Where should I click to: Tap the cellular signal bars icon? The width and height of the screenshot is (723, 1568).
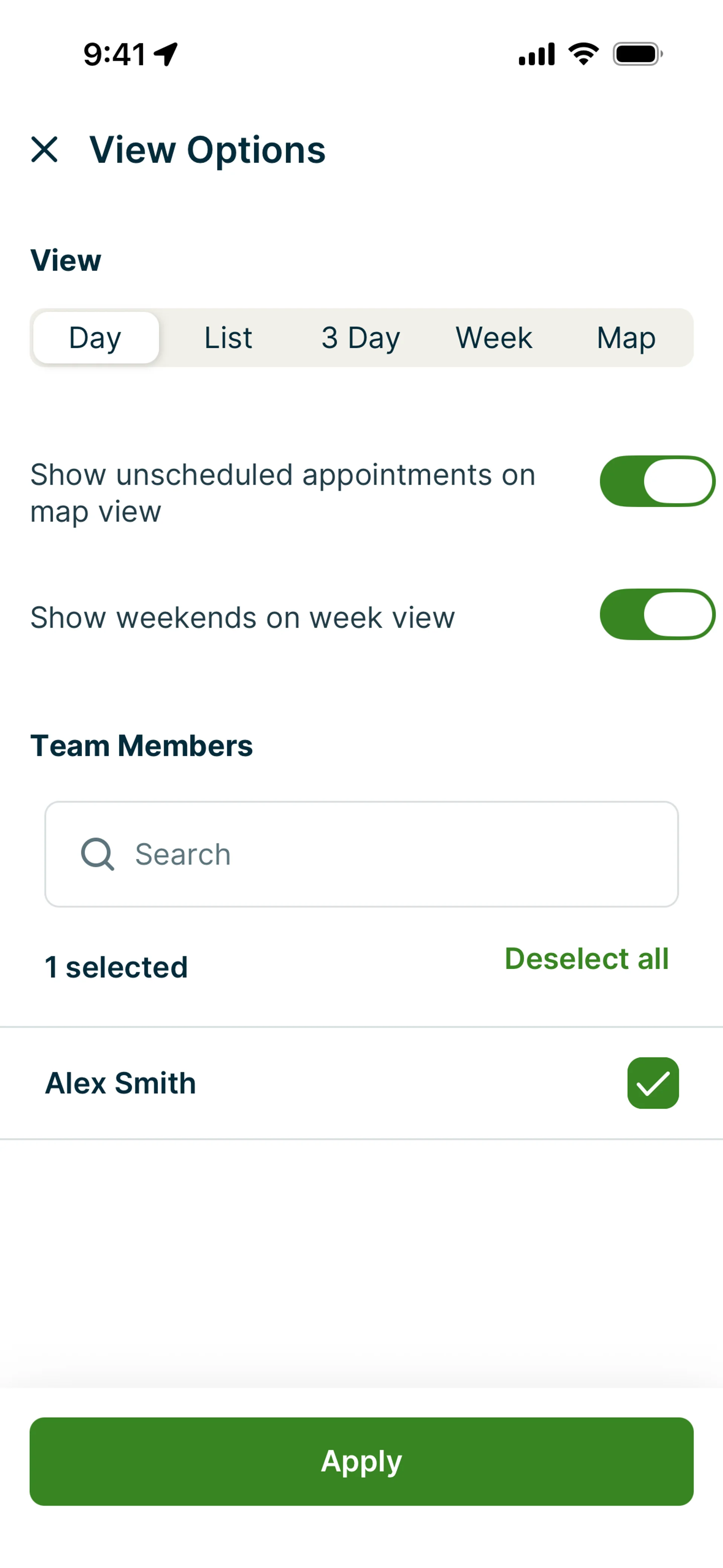pos(536,54)
